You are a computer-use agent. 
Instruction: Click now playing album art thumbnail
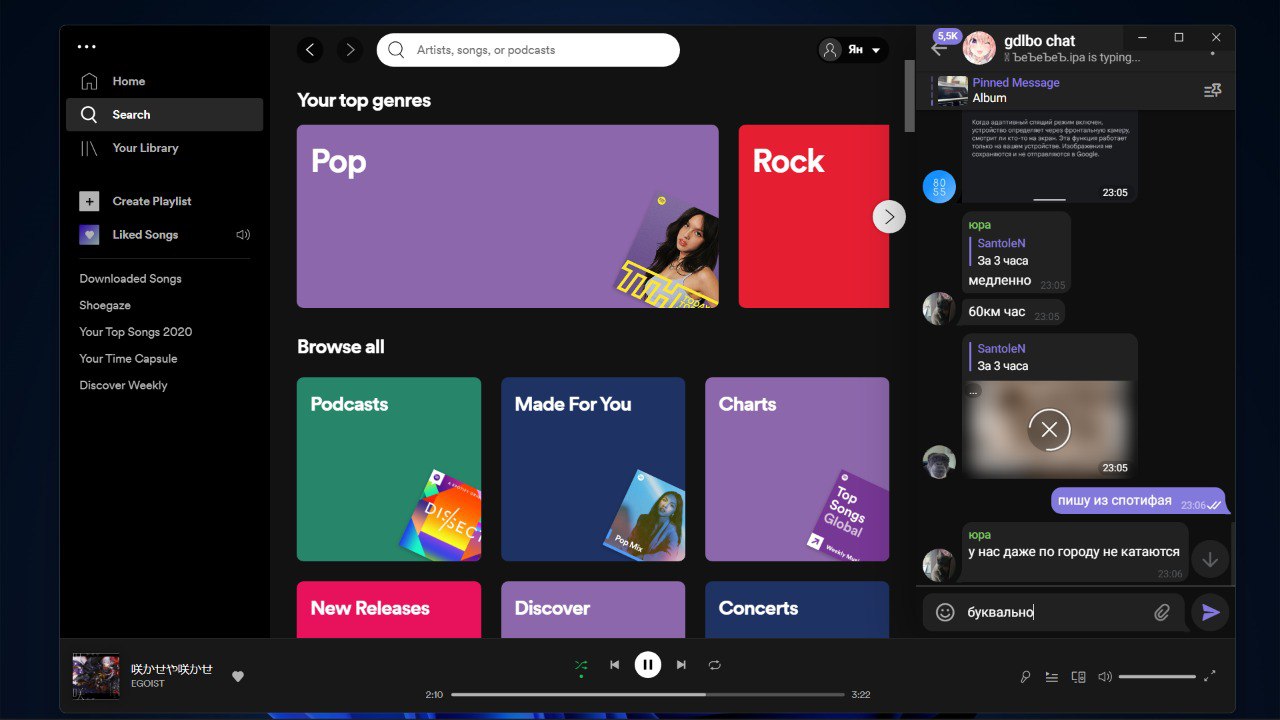(x=96, y=677)
